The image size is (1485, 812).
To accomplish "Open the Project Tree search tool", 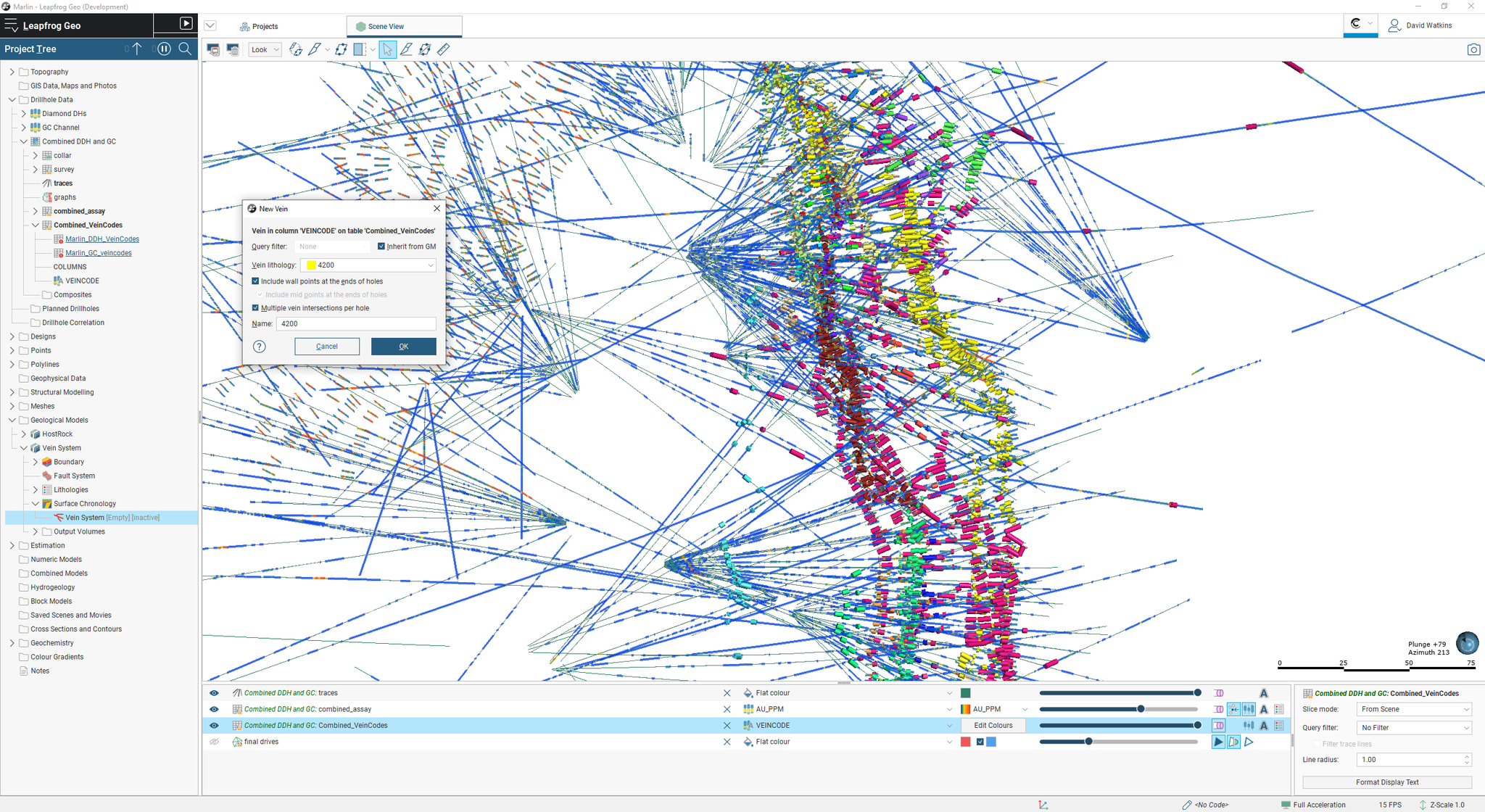I will point(186,49).
